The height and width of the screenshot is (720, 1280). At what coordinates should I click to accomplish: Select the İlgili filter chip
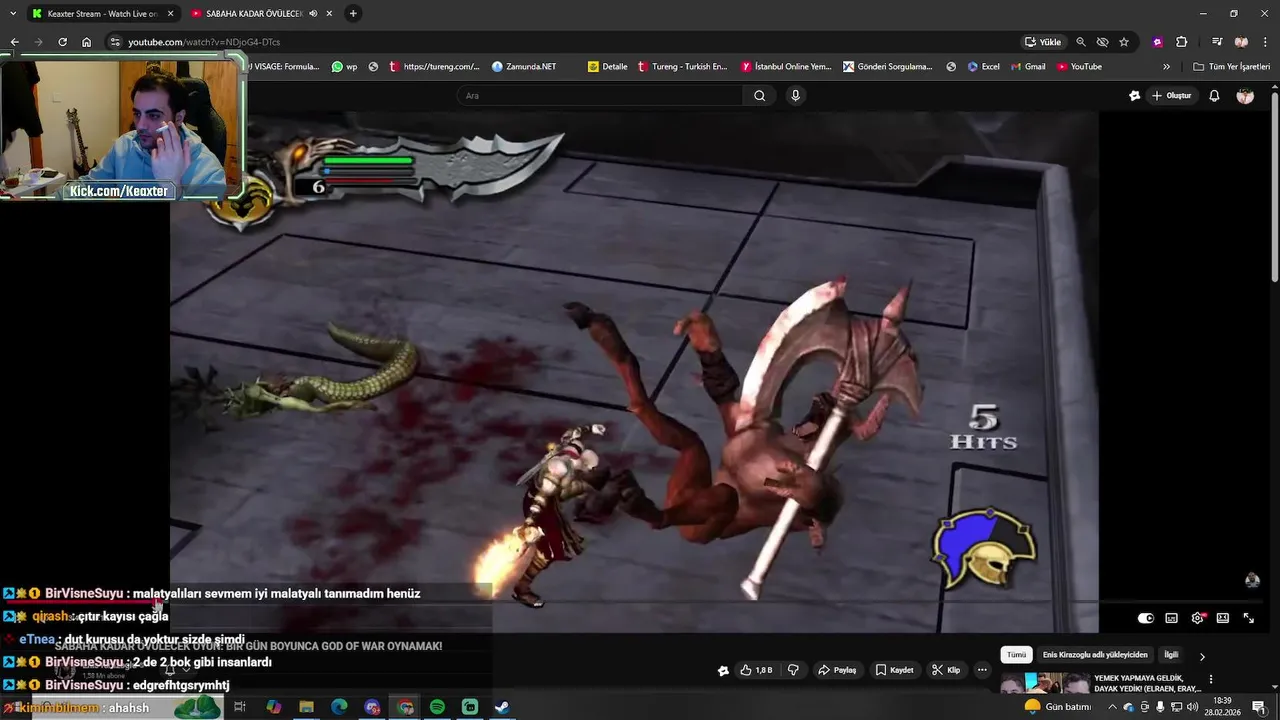(x=1171, y=655)
